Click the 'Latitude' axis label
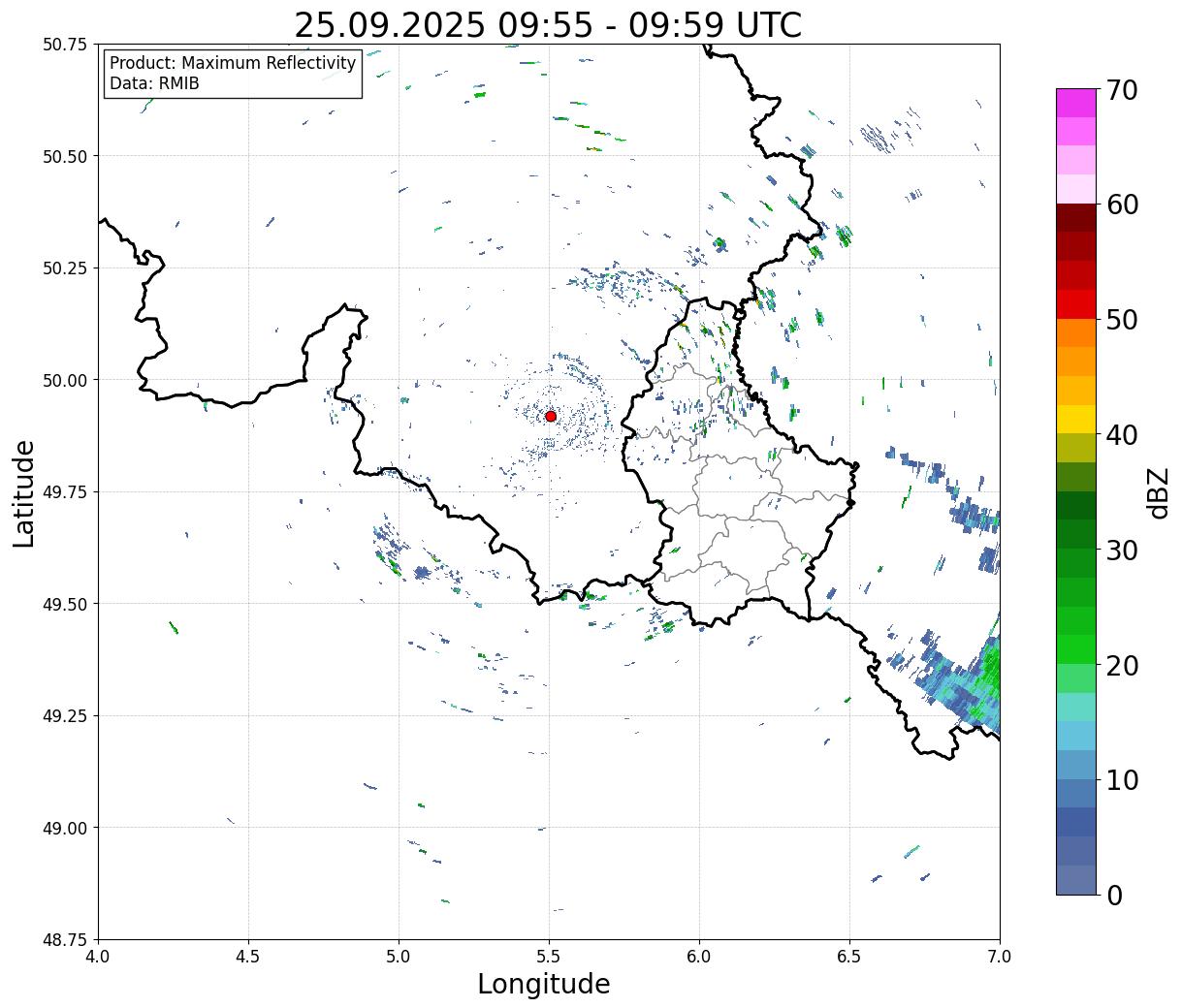Viewport: 1182px width, 1008px height. pos(24,492)
